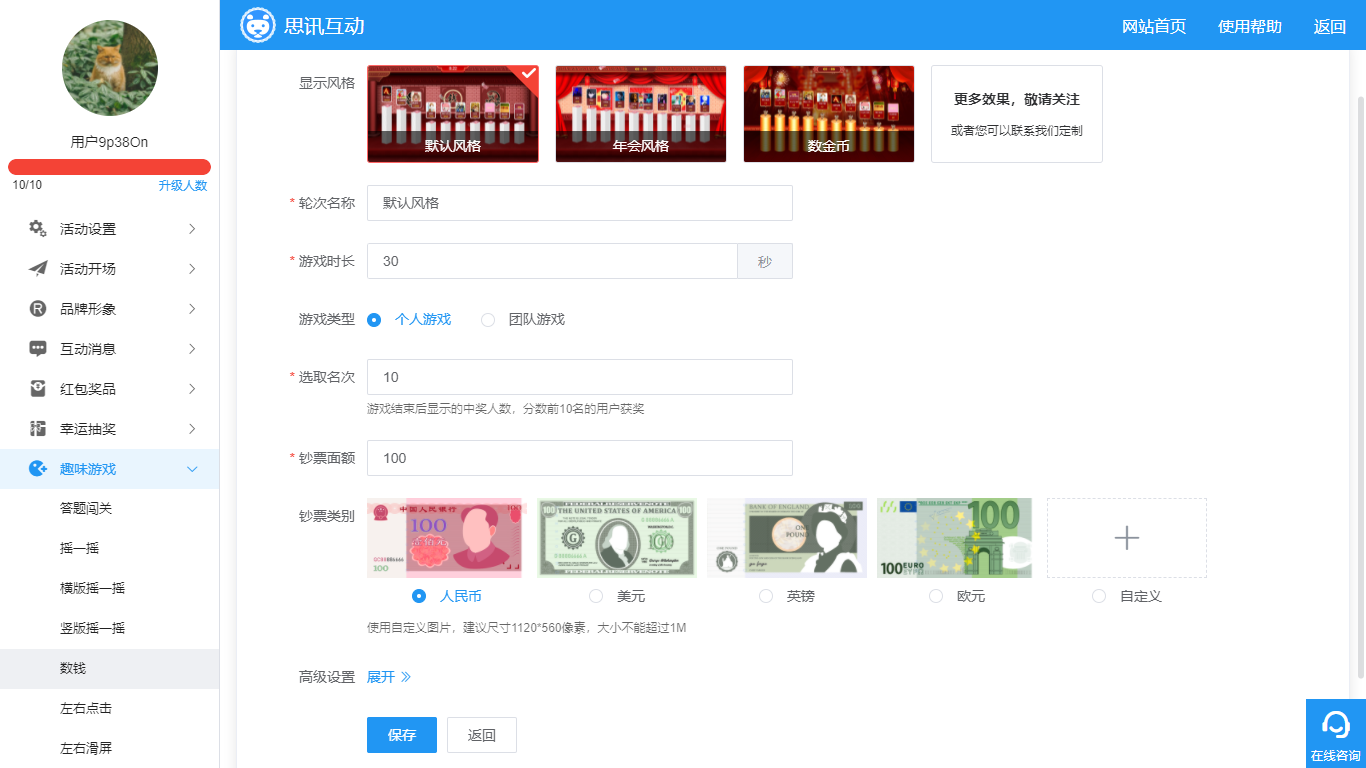Select the 个人游戏 radio button

(374, 320)
